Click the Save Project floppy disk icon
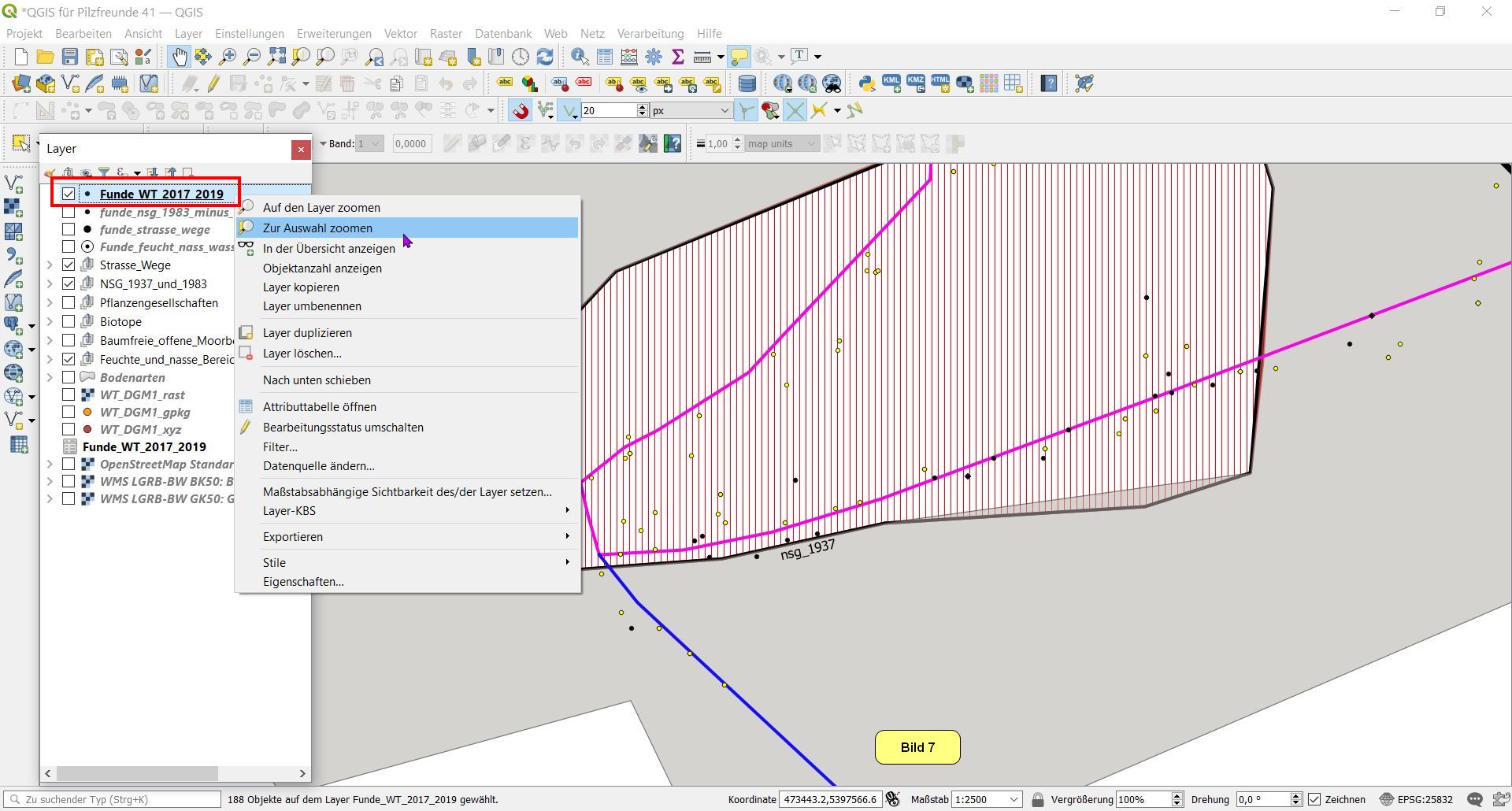The image size is (1512, 811). 70,57
